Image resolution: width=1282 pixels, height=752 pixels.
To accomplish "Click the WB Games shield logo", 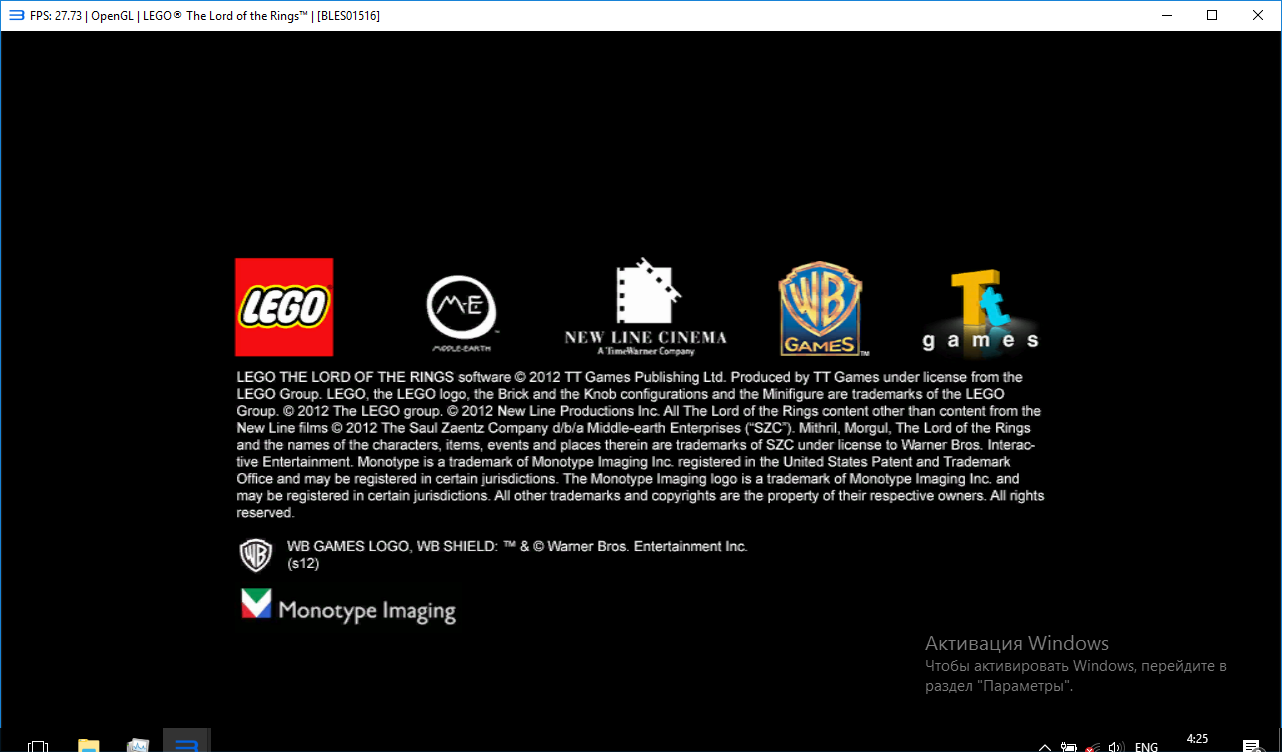I will click(822, 309).
